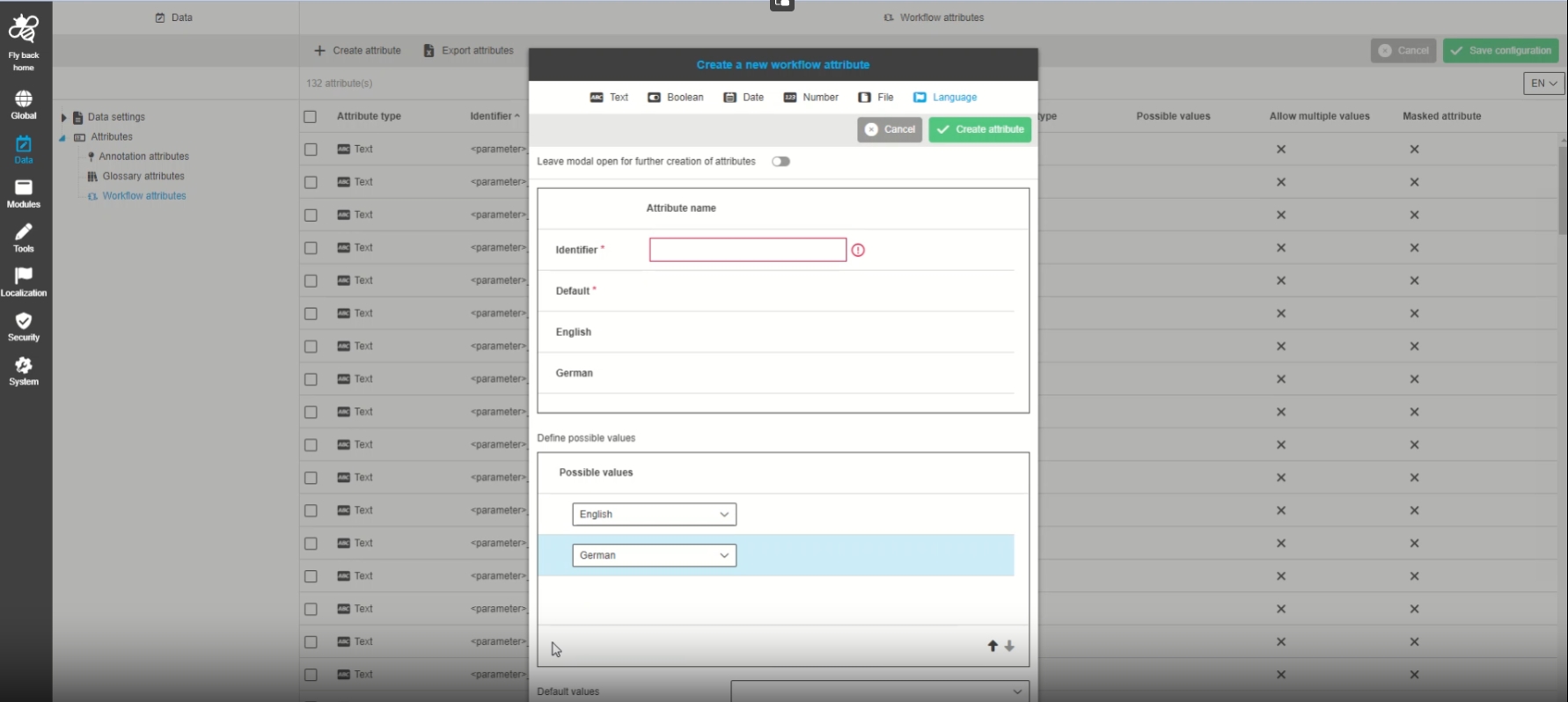Focus the Identifier input field
Viewport: 1568px width, 702px height.
click(x=748, y=250)
